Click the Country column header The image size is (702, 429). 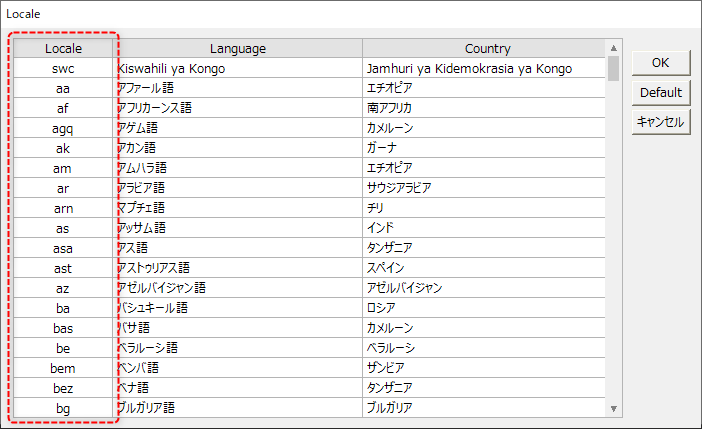tap(487, 48)
